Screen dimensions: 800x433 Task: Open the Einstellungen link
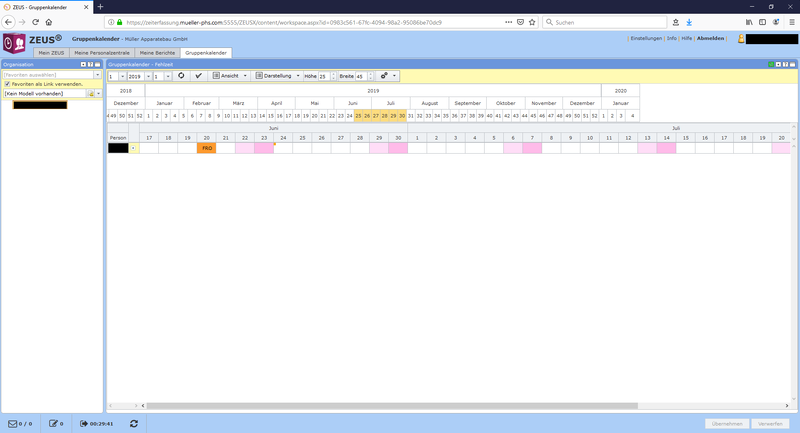point(646,38)
